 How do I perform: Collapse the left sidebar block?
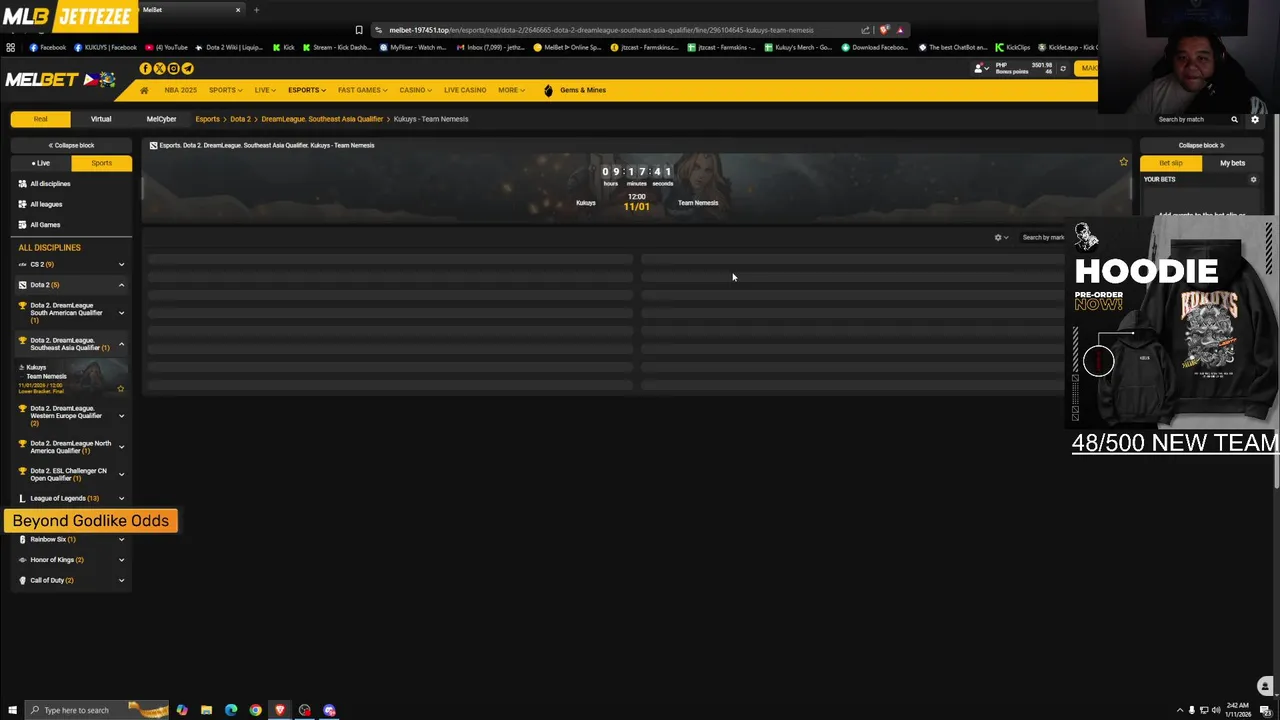[71, 145]
